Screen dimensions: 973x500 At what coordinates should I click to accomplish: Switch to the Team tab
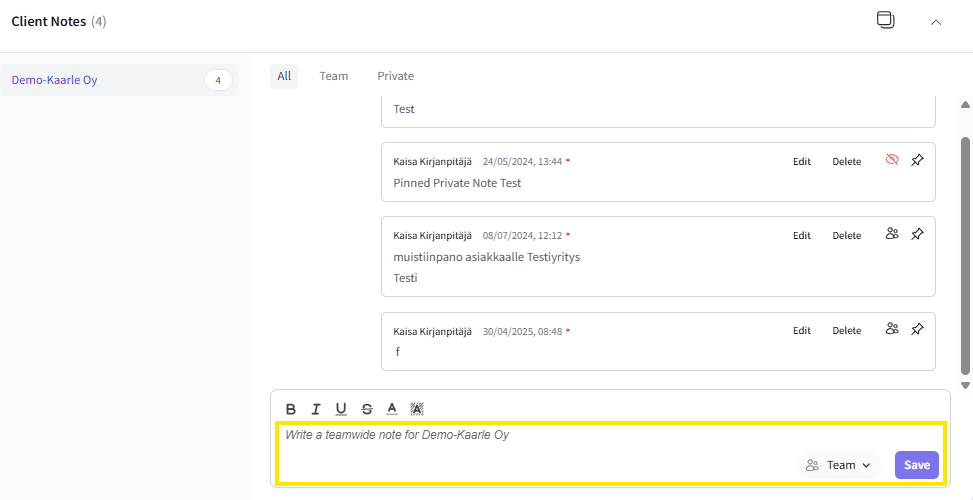coord(334,76)
